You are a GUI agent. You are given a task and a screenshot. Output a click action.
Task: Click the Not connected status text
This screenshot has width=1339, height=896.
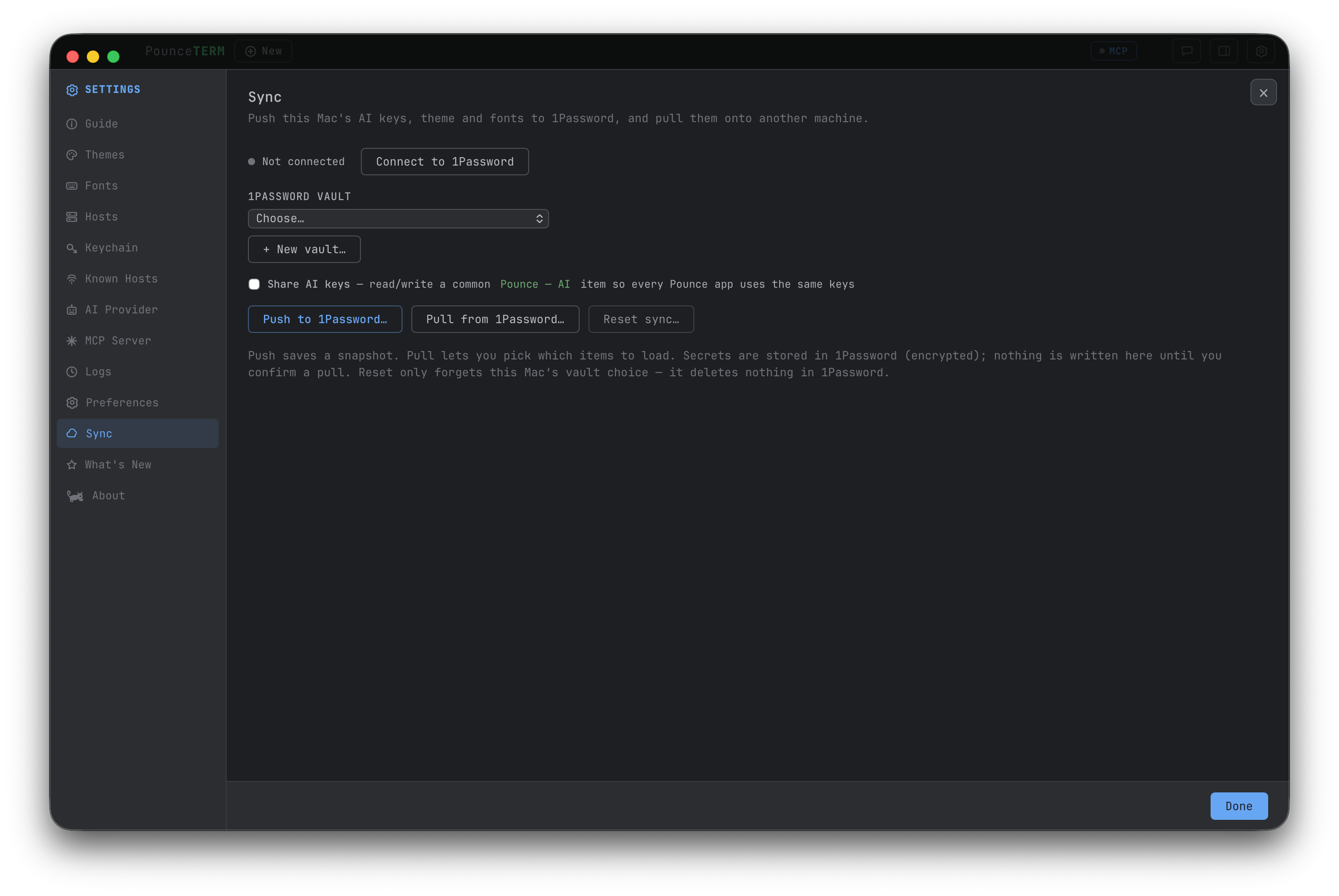click(x=303, y=162)
